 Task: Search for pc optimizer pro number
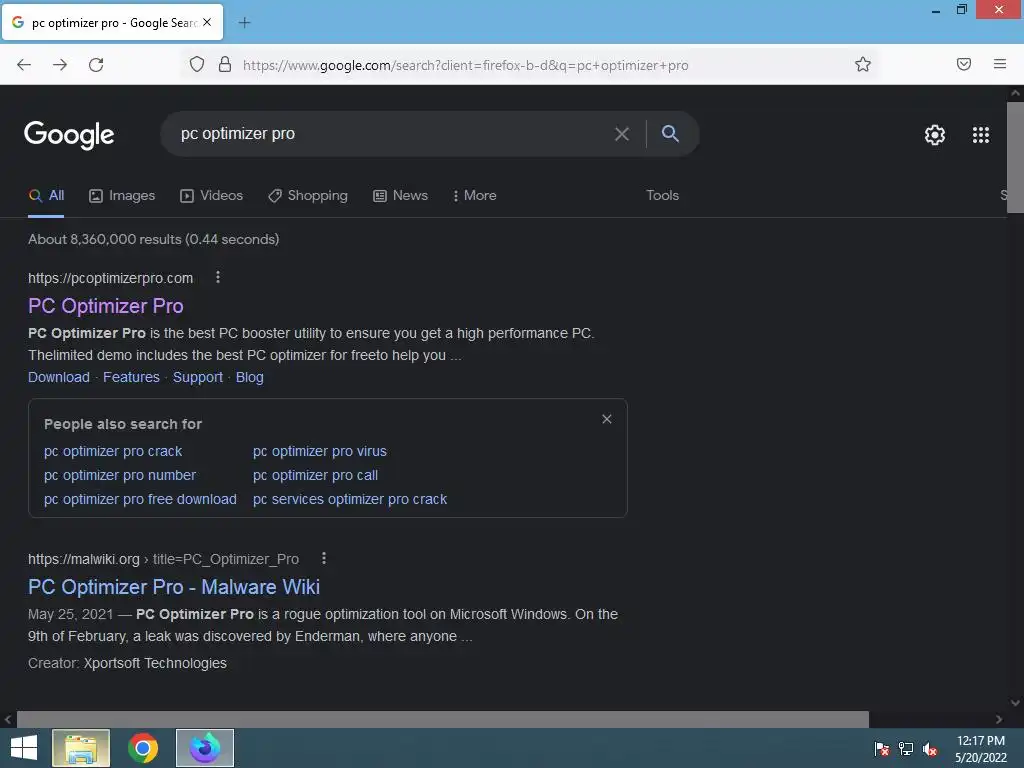tap(120, 475)
